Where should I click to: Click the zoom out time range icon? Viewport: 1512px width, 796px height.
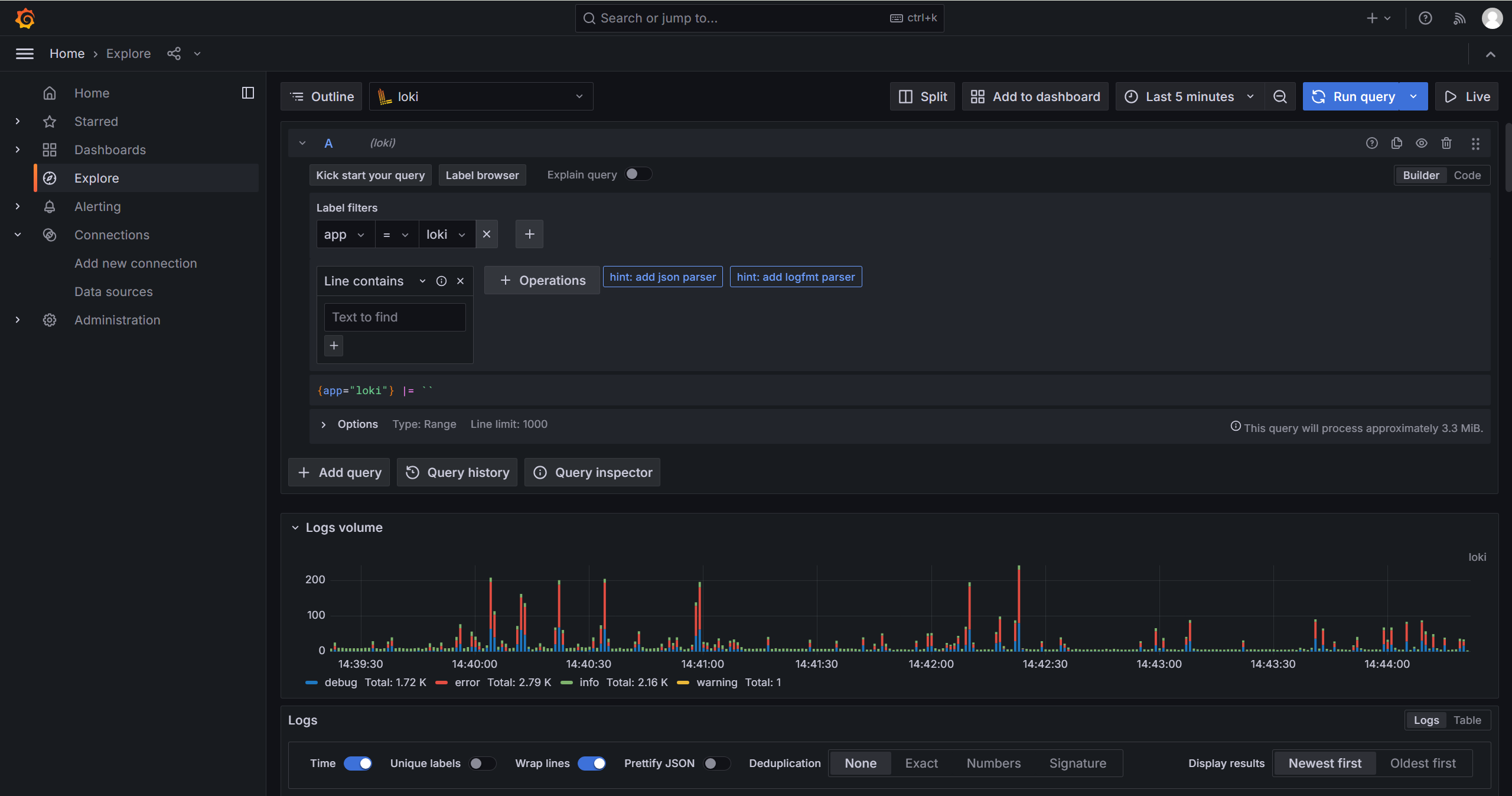[x=1280, y=96]
